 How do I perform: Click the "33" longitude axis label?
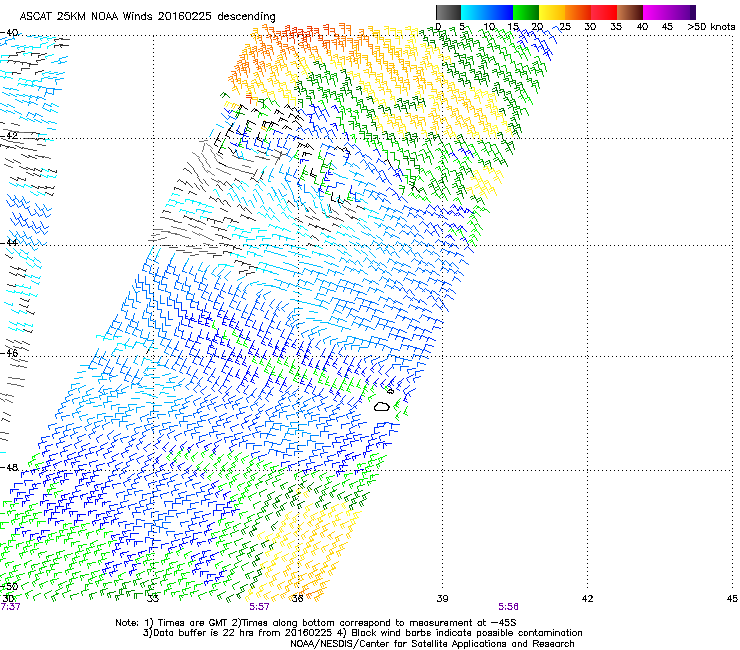coord(152,599)
